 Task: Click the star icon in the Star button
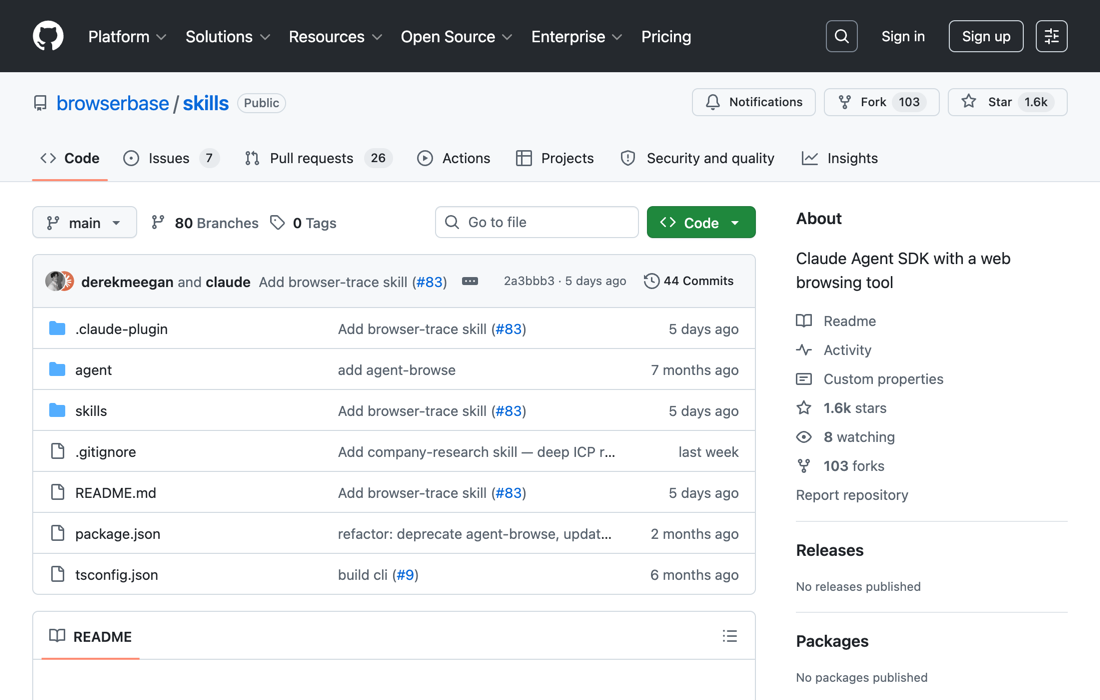point(969,102)
